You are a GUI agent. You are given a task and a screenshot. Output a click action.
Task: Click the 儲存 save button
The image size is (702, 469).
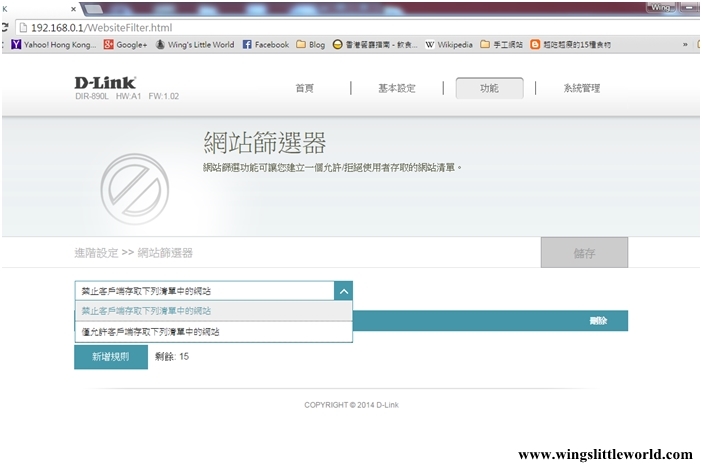pos(584,253)
